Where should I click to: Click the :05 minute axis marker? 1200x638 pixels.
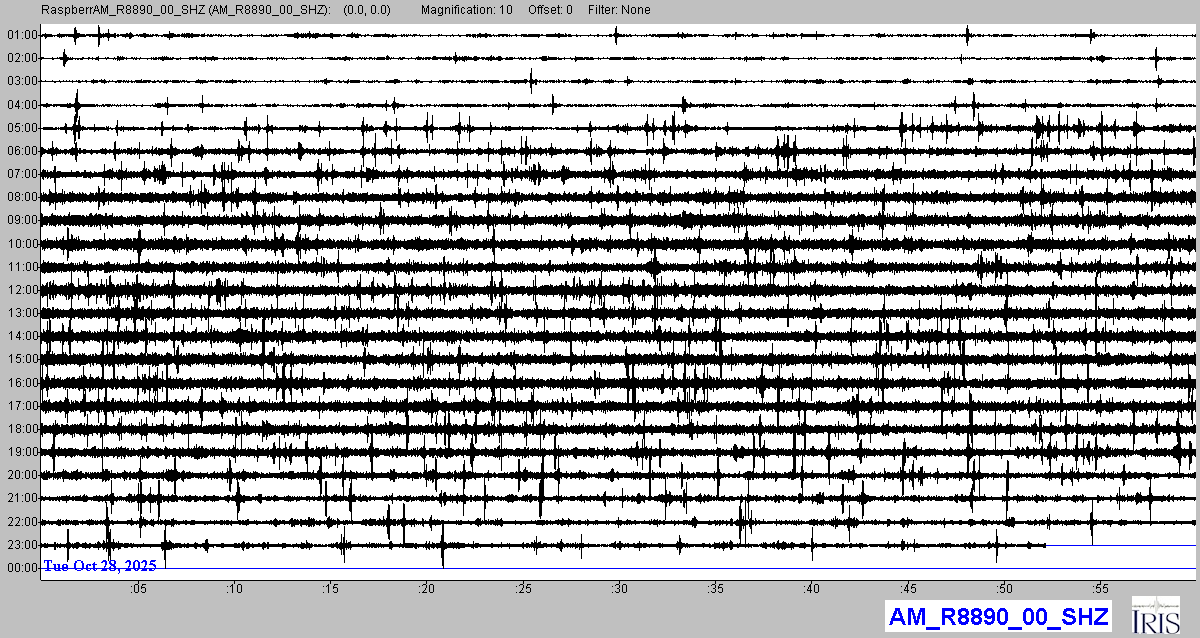point(138,588)
